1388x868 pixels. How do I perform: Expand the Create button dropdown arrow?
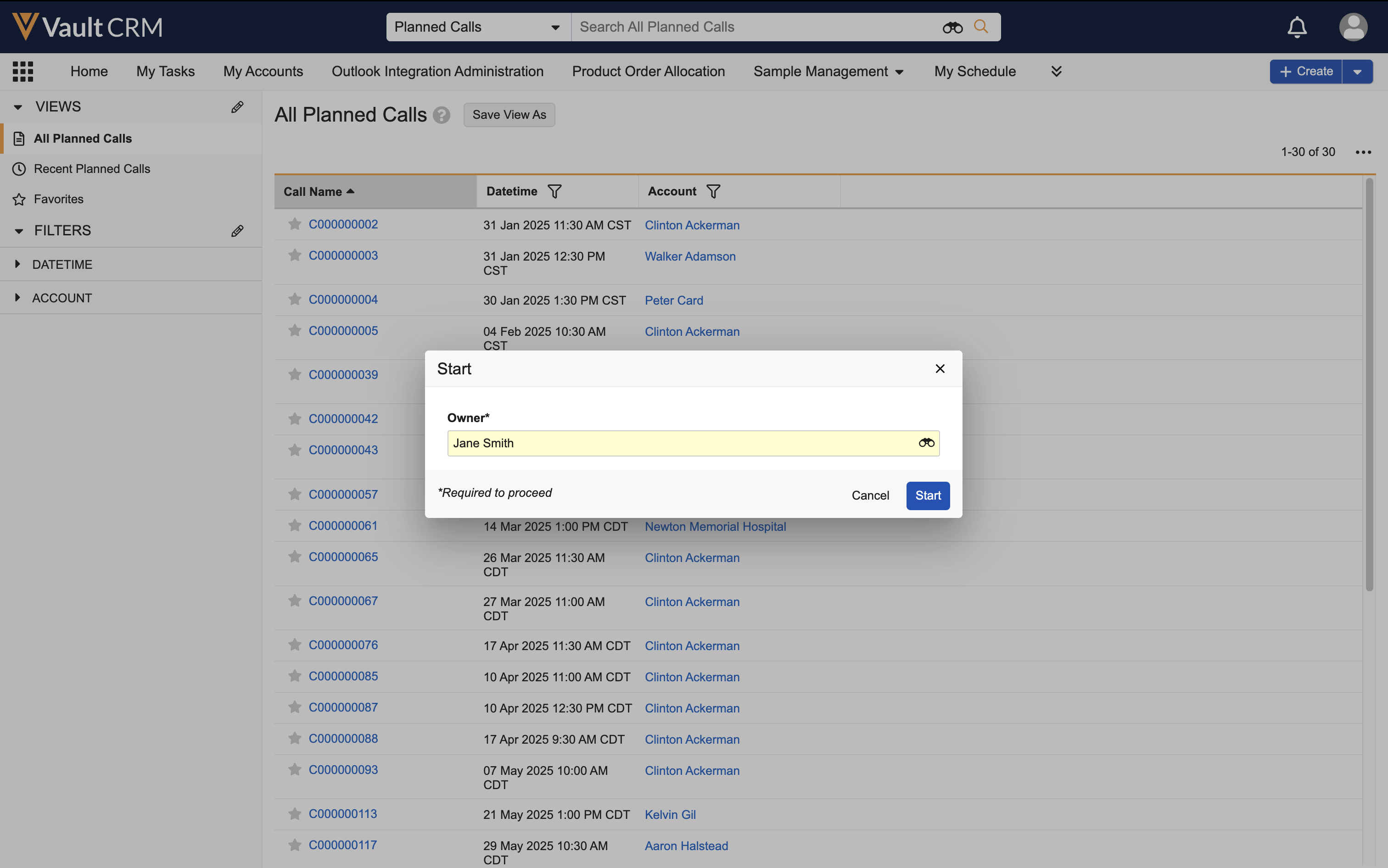click(1357, 72)
